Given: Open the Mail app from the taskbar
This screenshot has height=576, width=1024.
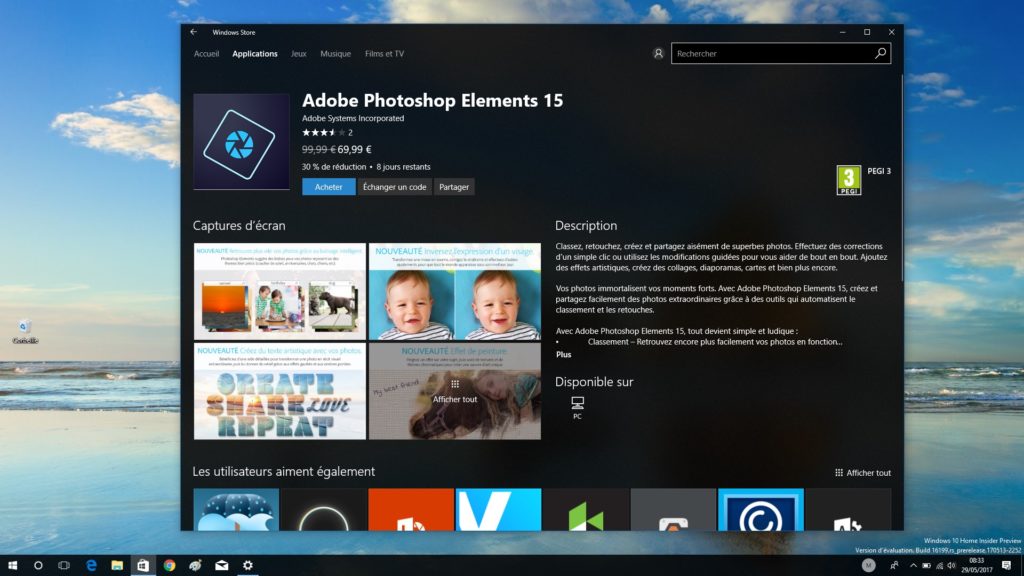Looking at the screenshot, I should [221, 566].
